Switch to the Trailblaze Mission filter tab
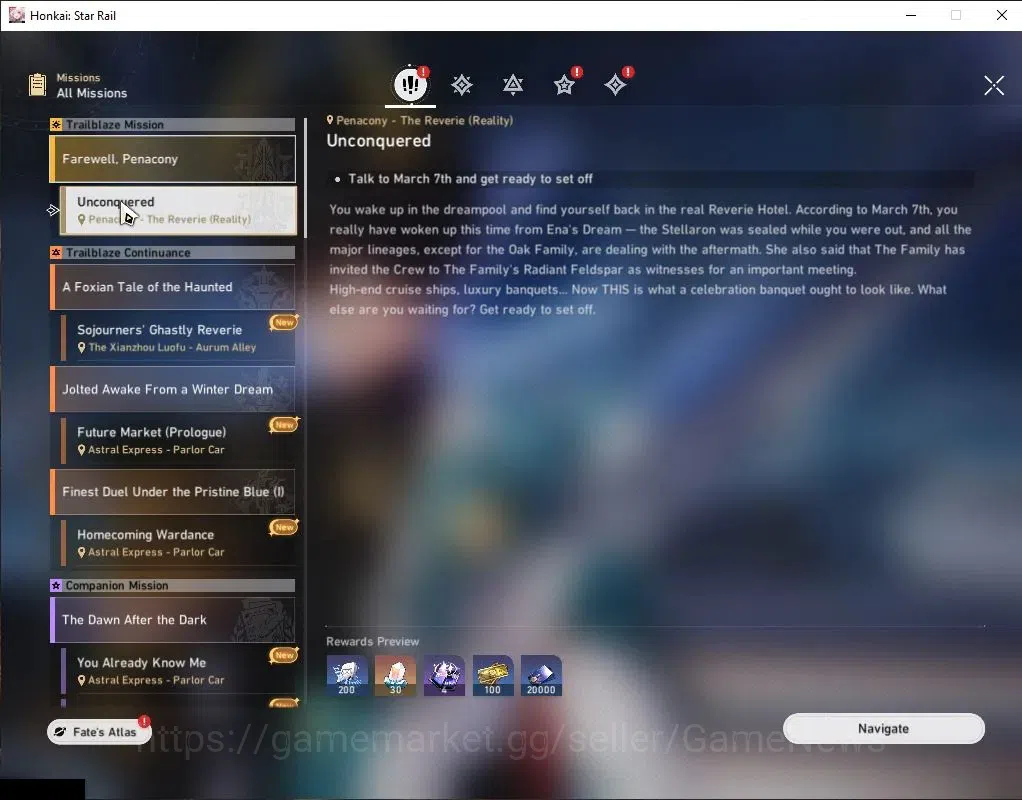 pos(461,85)
